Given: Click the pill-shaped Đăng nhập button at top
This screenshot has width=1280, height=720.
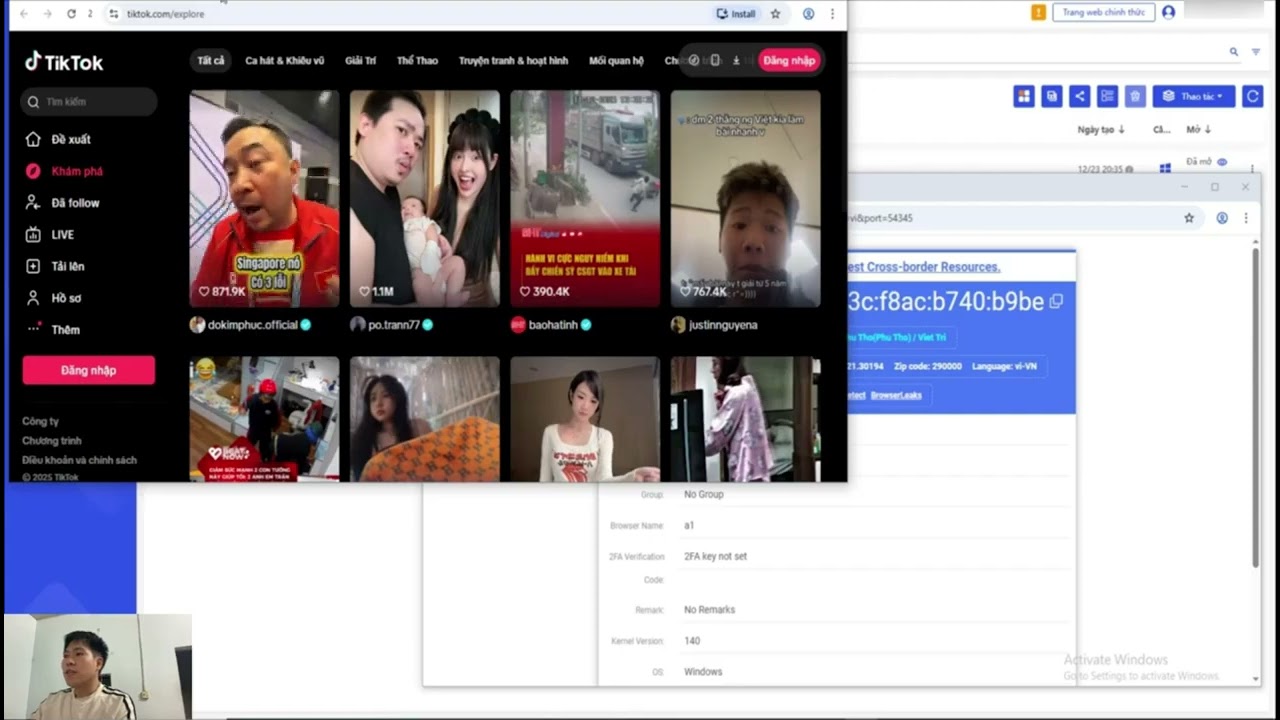Looking at the screenshot, I should tap(789, 61).
